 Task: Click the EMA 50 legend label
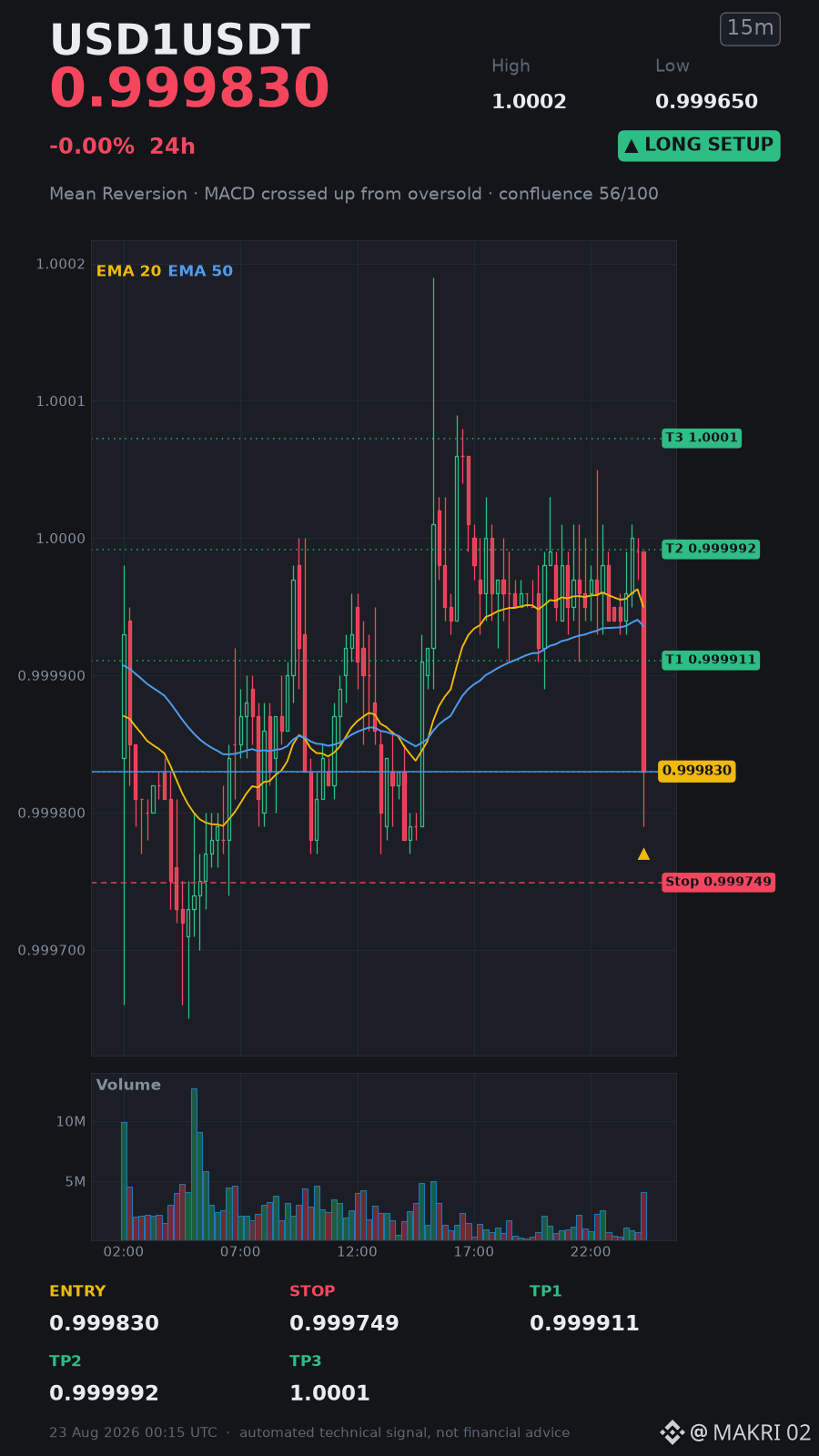point(200,271)
